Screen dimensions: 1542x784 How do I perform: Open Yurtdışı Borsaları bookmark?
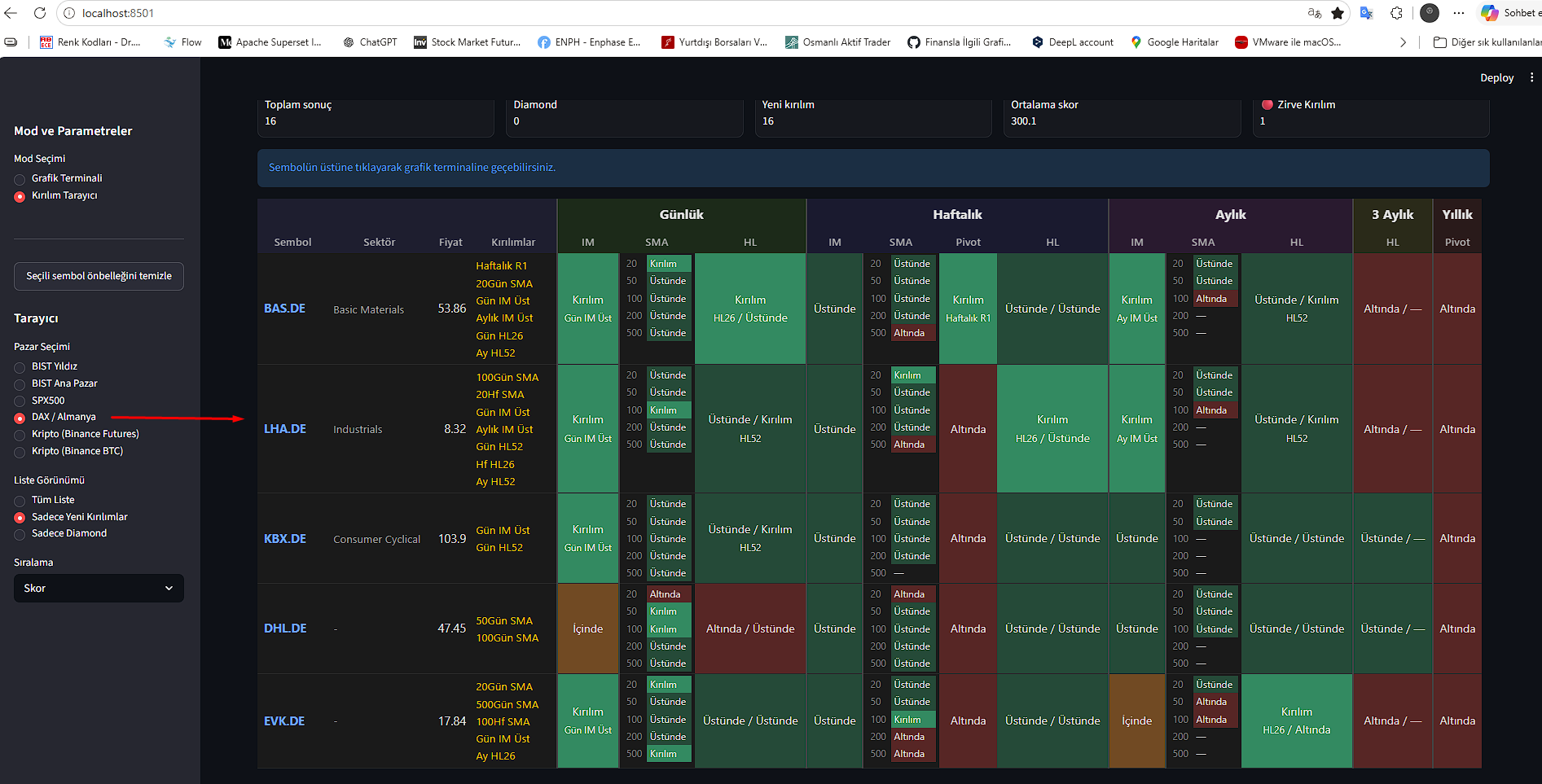tap(714, 42)
